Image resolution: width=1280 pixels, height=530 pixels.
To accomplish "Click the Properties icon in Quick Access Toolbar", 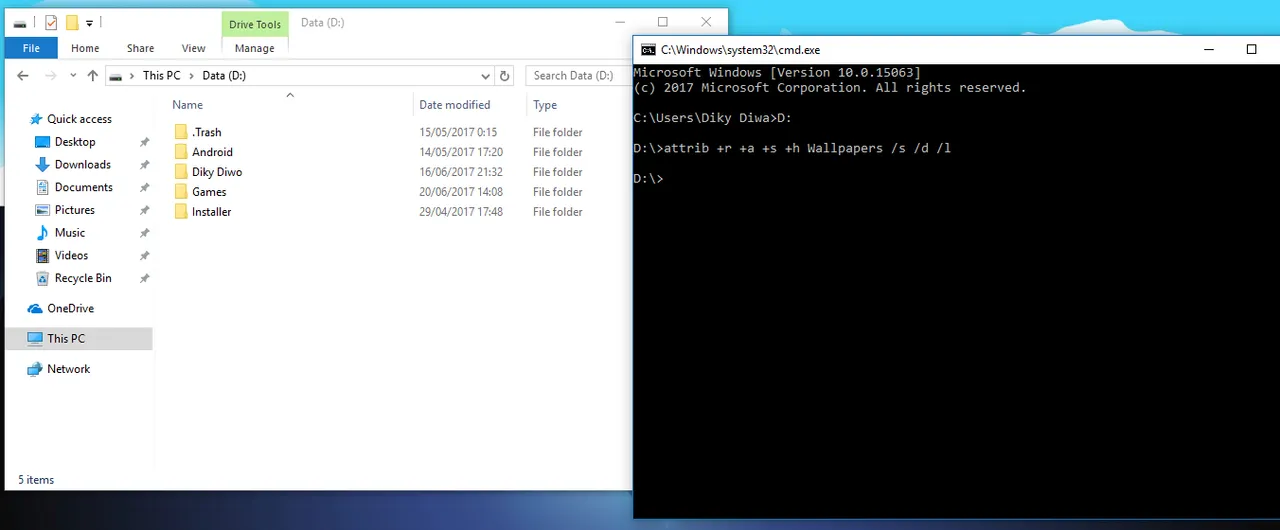I will coord(51,23).
